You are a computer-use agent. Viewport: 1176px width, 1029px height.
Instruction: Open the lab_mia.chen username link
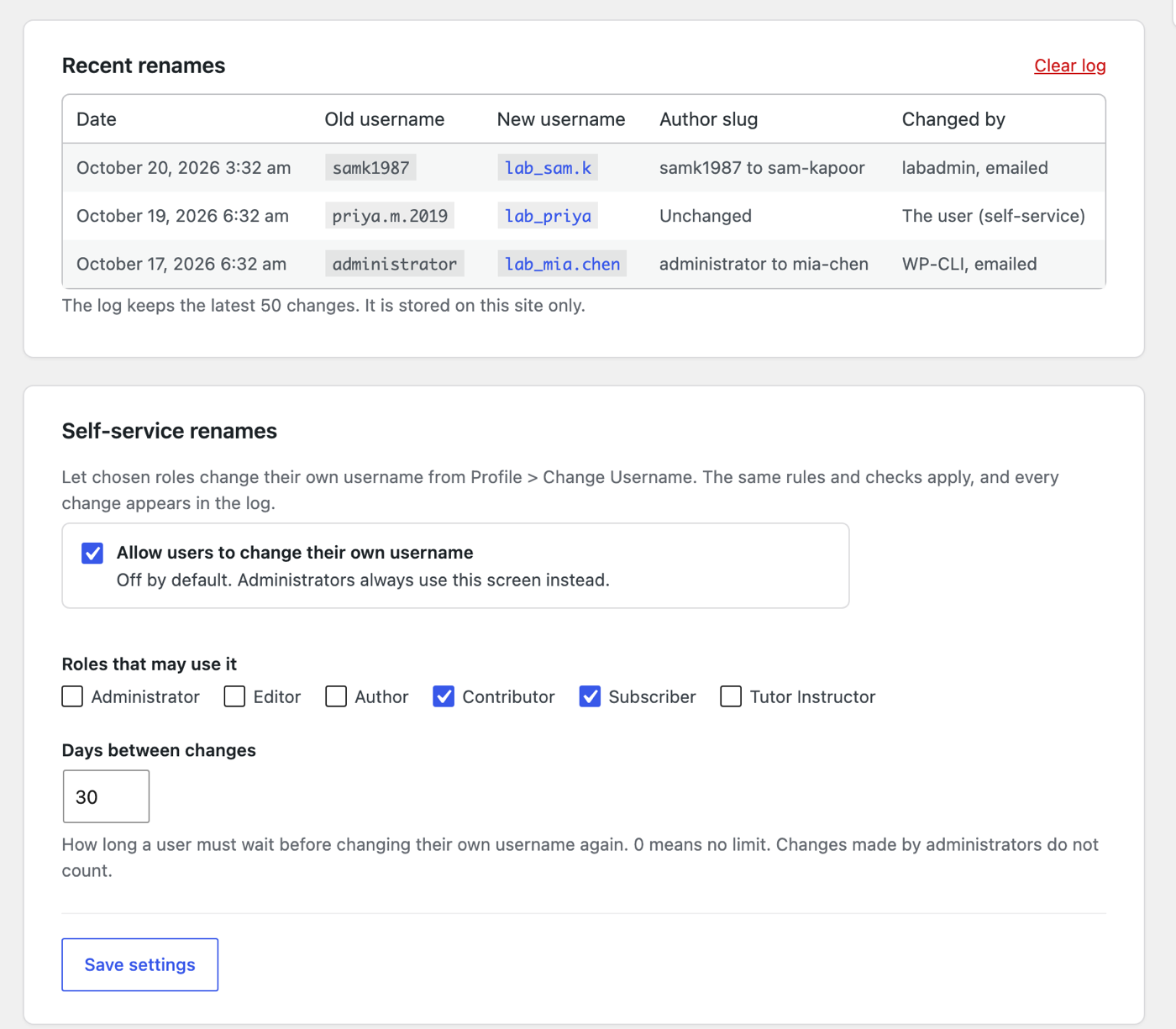tap(562, 264)
